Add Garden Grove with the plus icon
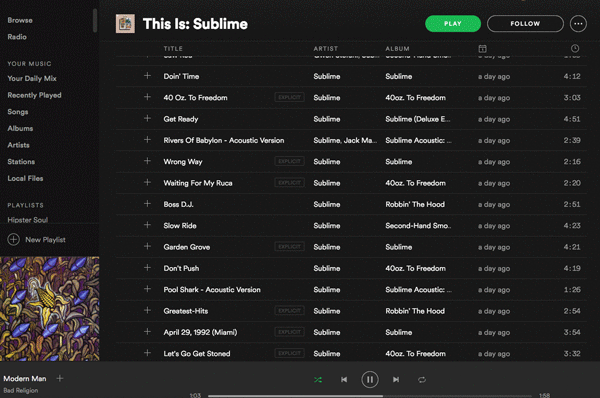The image size is (600, 398). coord(147,246)
